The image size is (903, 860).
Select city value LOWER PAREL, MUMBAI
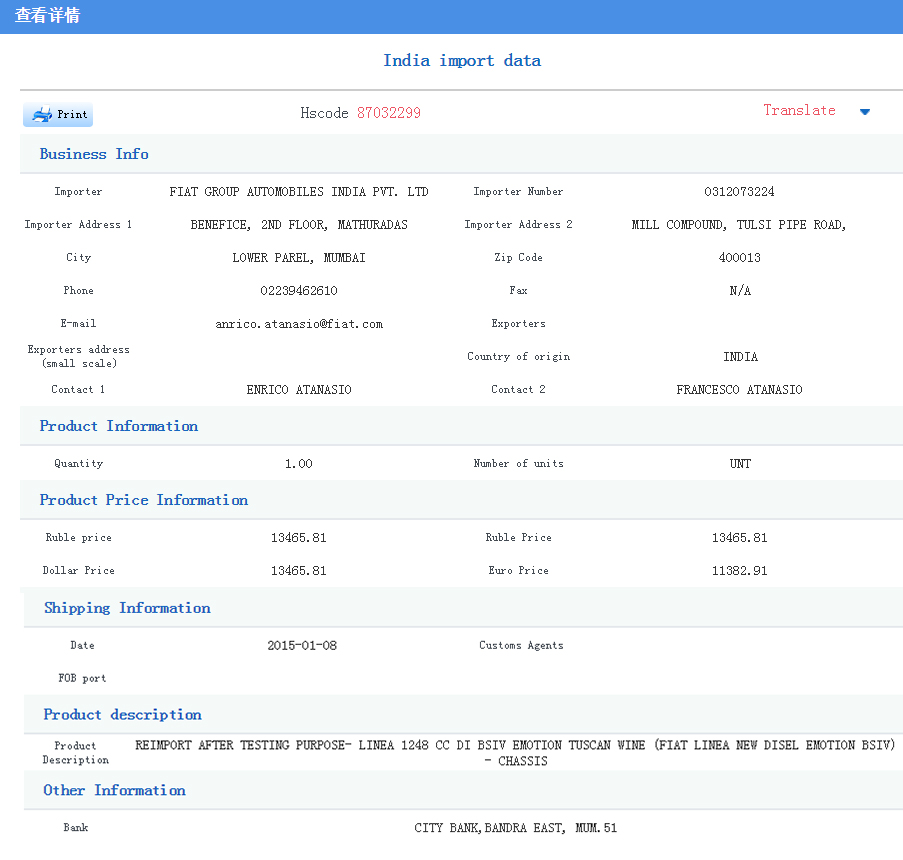pyautogui.click(x=299, y=257)
